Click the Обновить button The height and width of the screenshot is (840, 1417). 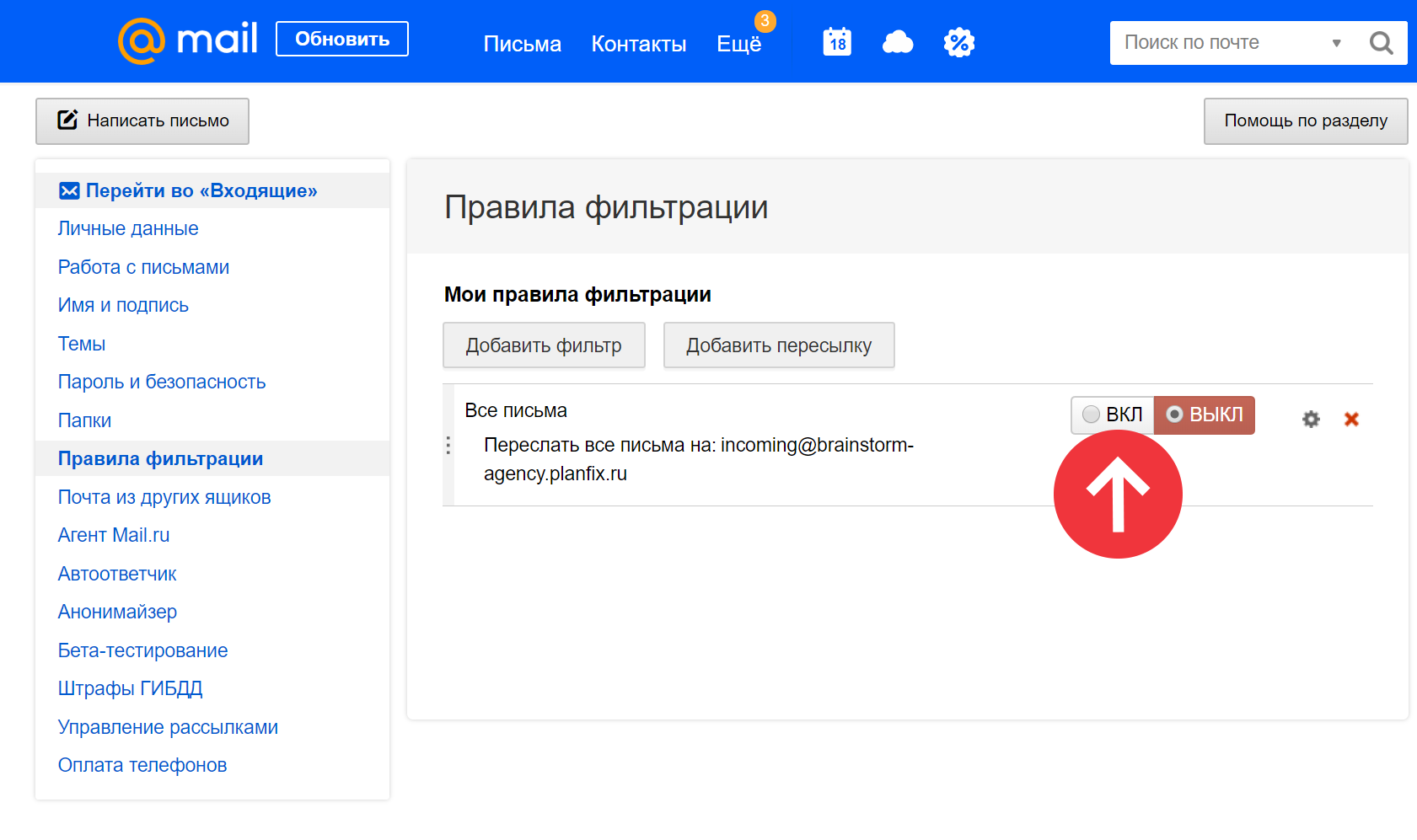pos(342,39)
